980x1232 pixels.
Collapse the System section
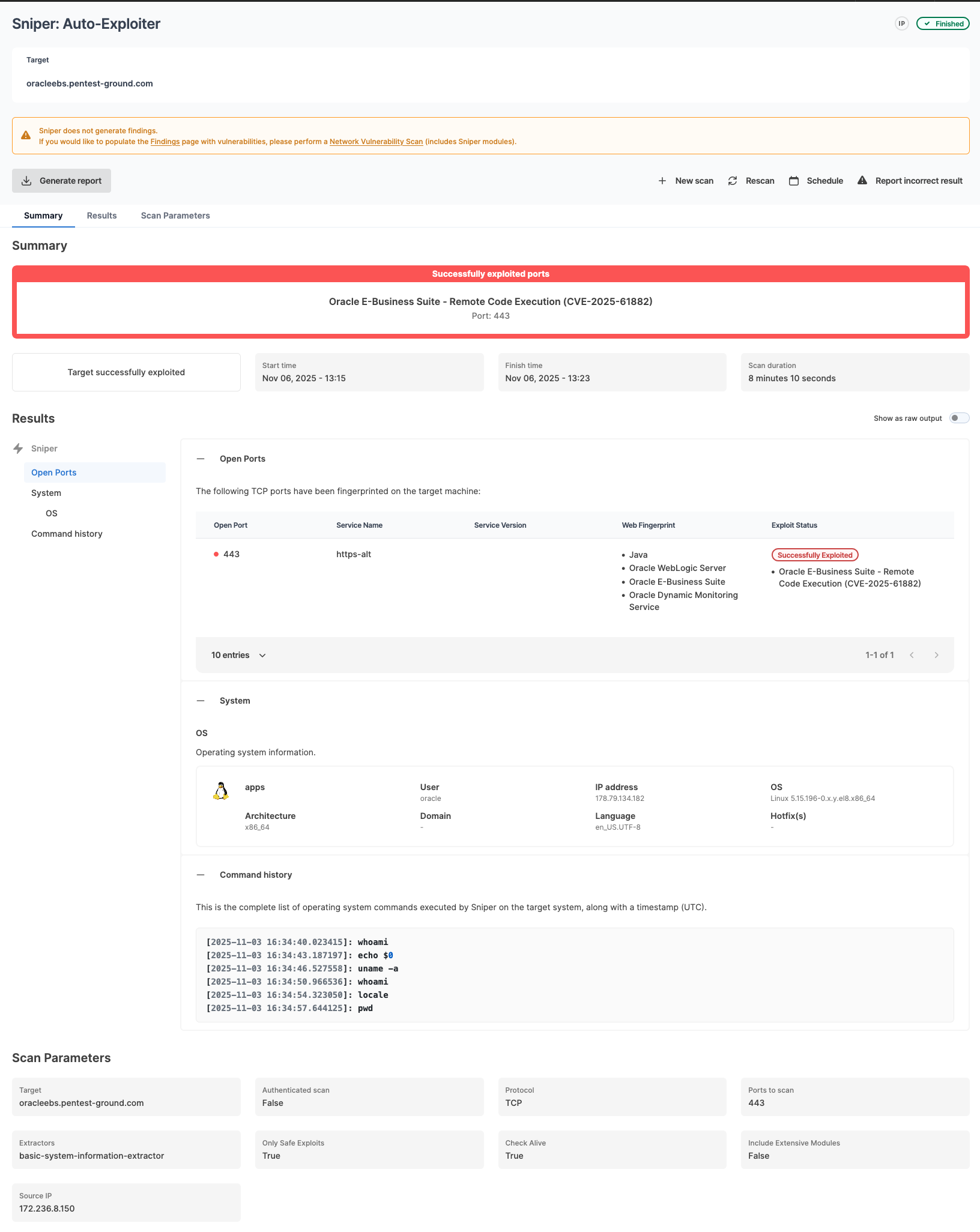tap(201, 701)
